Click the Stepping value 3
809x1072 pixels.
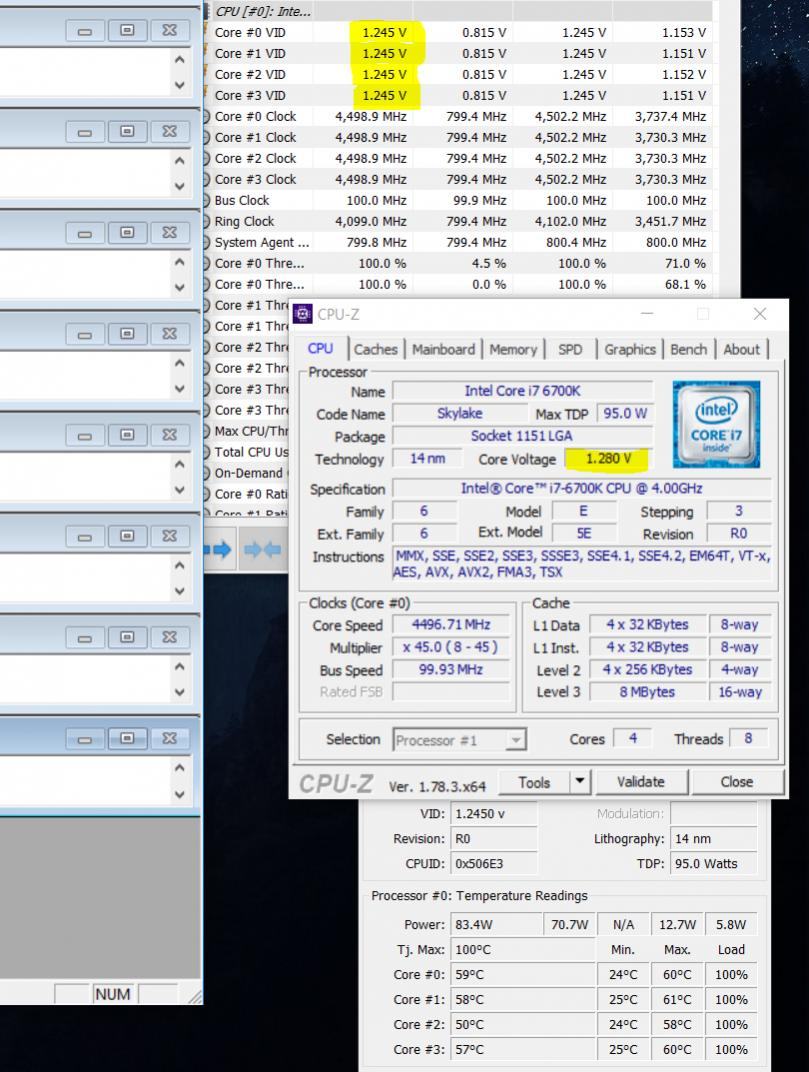pyautogui.click(x=739, y=511)
